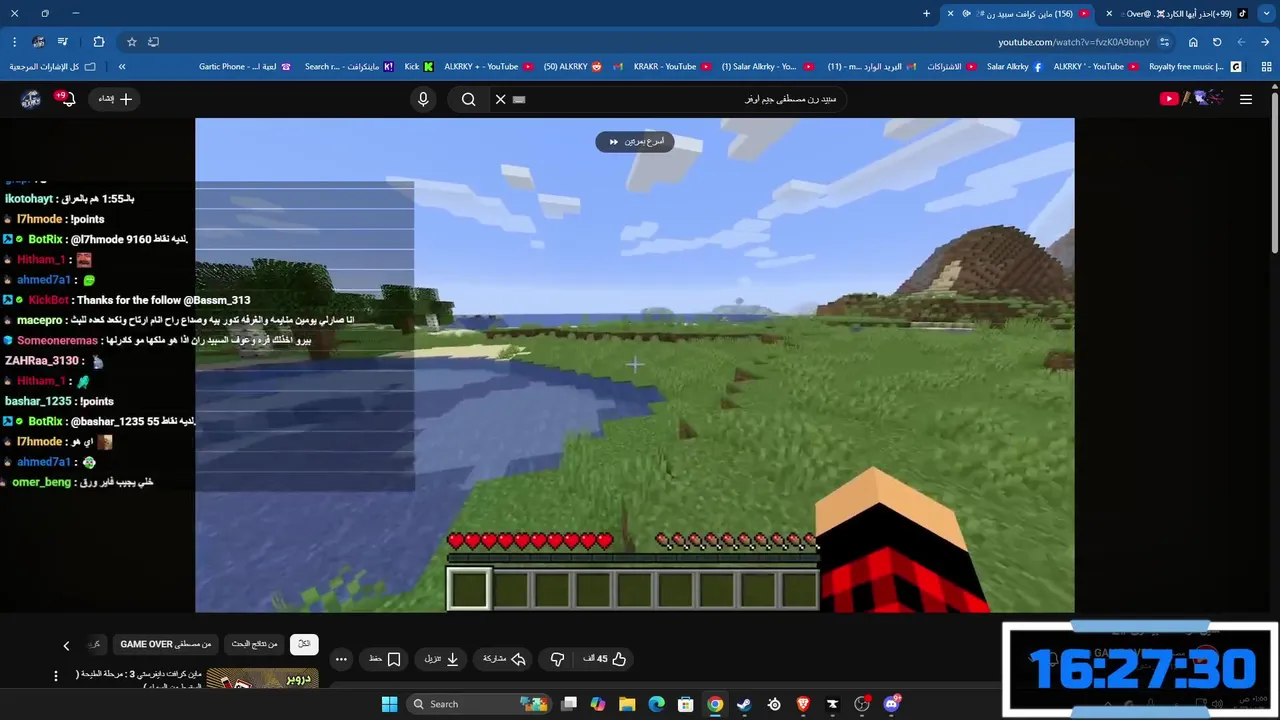Click the browser forward arrow

coord(1241,42)
